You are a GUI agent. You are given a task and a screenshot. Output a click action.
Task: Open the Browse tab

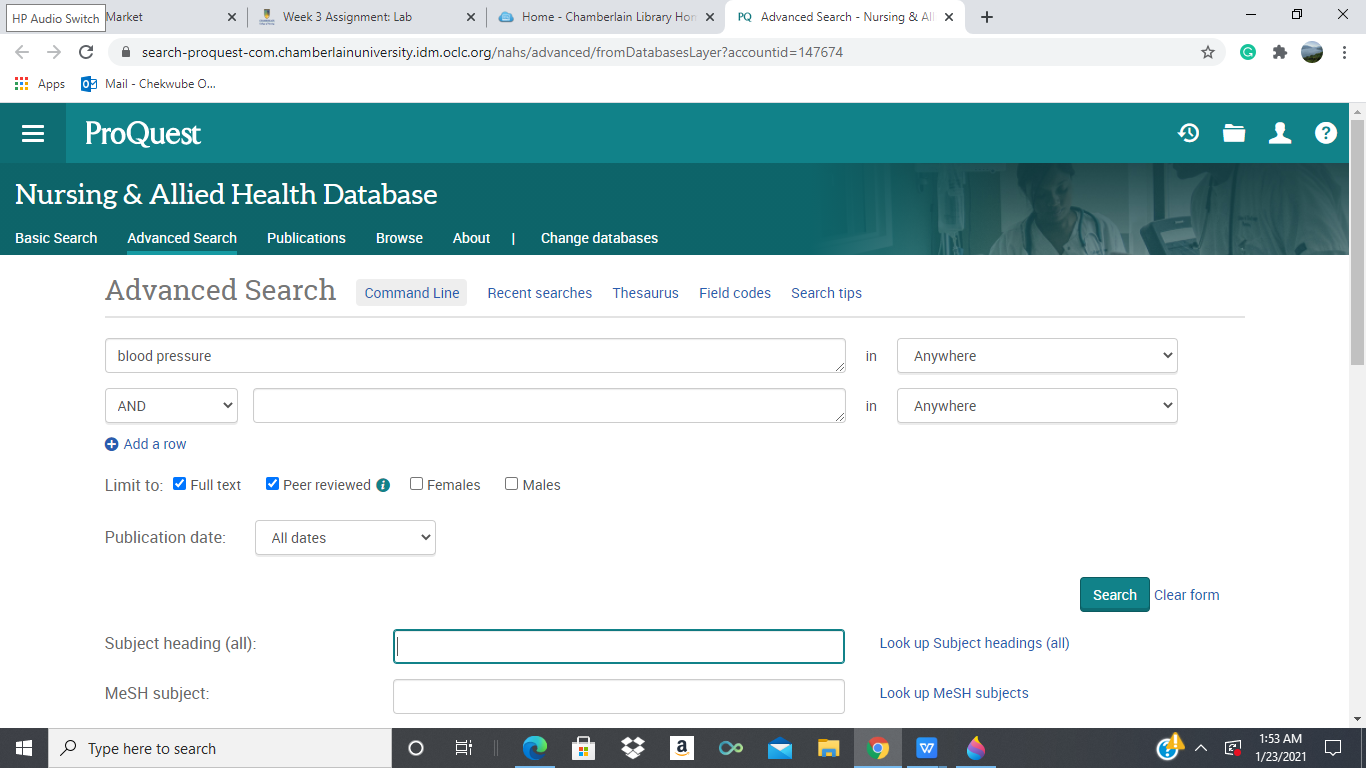click(x=399, y=238)
